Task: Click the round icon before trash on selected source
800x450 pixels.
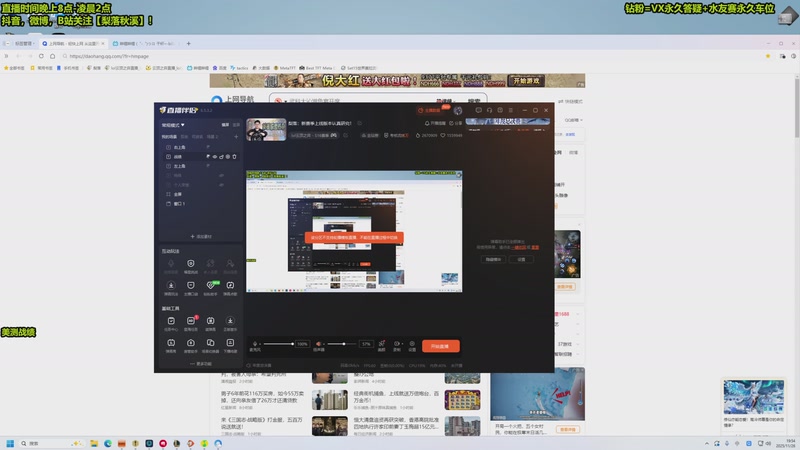Action: (228, 157)
